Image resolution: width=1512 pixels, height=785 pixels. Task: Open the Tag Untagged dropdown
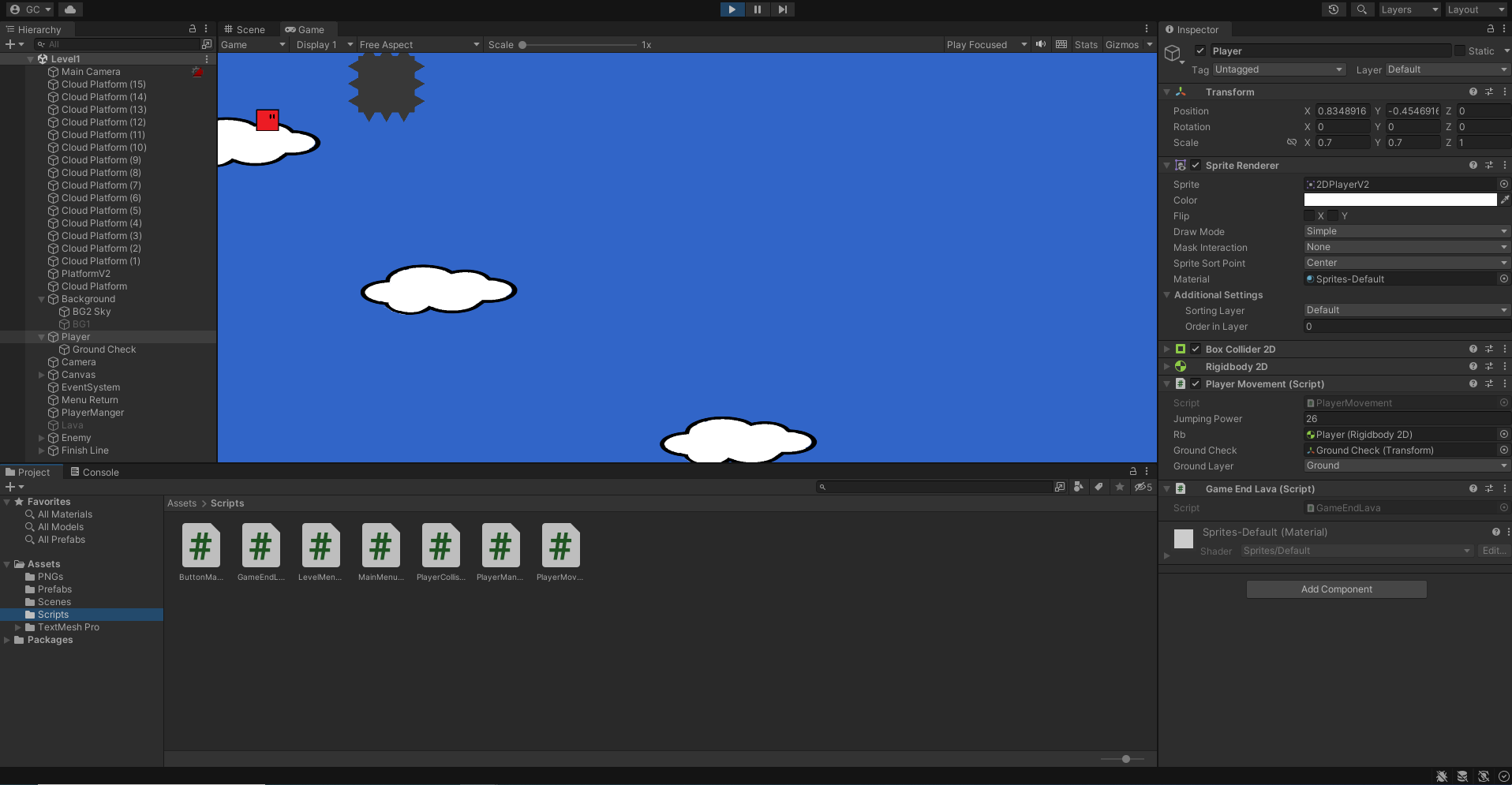(x=1278, y=69)
